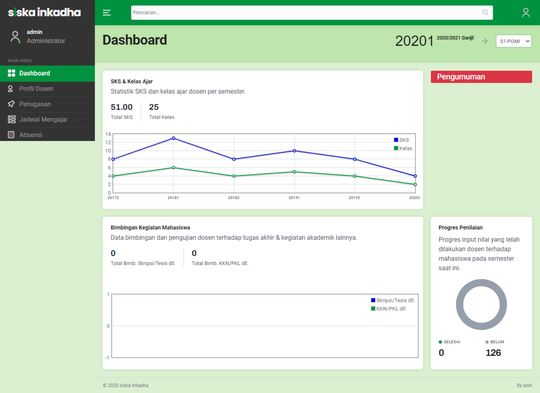540x393 pixels.
Task: Click the 51.00 Total SKS value
Action: pos(122,107)
